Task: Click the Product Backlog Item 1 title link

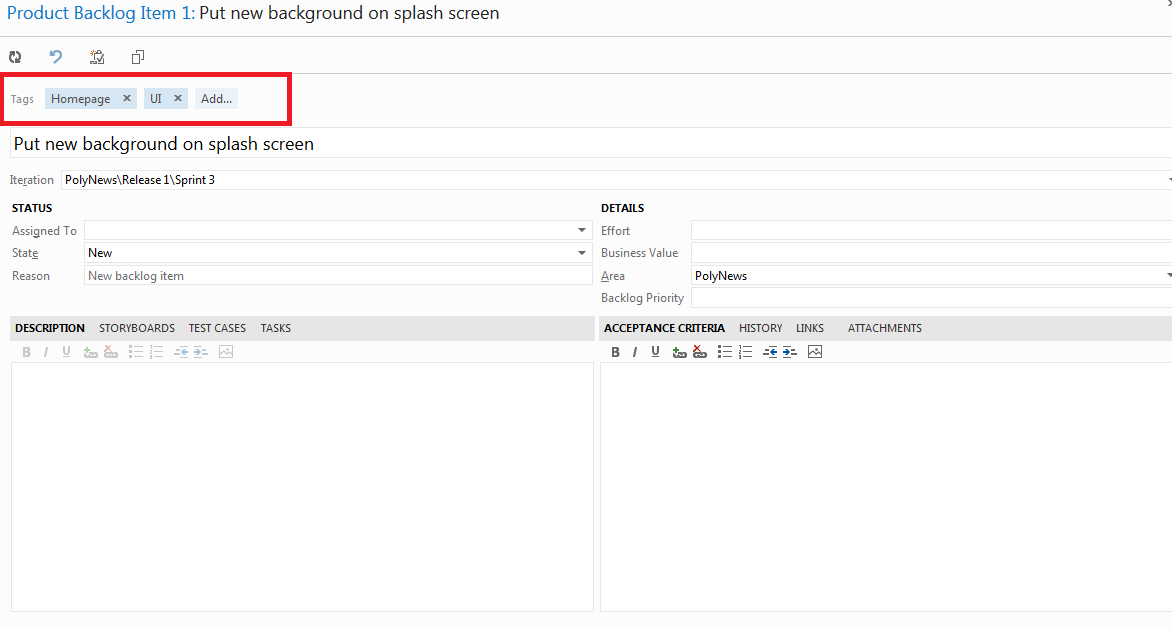Action: pos(101,13)
